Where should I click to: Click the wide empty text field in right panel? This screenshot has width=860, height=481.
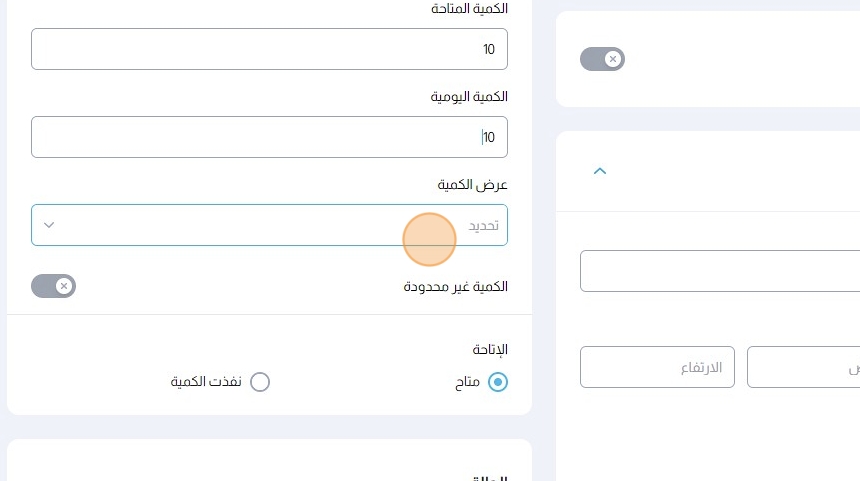coord(720,271)
